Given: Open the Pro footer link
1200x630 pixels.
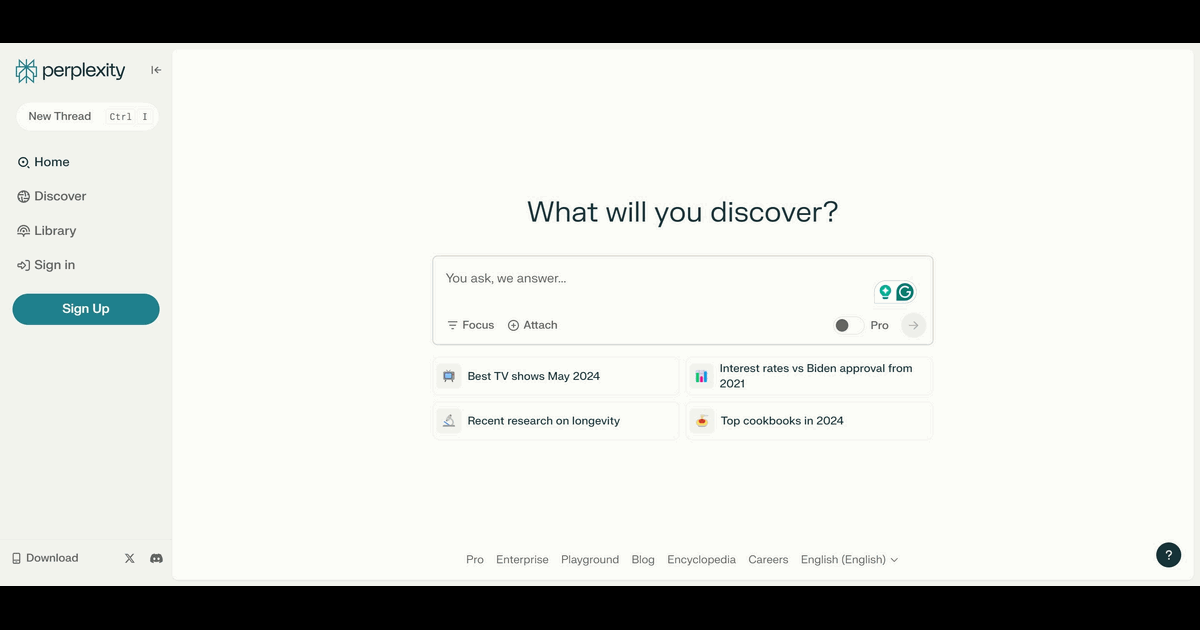Looking at the screenshot, I should tap(475, 560).
